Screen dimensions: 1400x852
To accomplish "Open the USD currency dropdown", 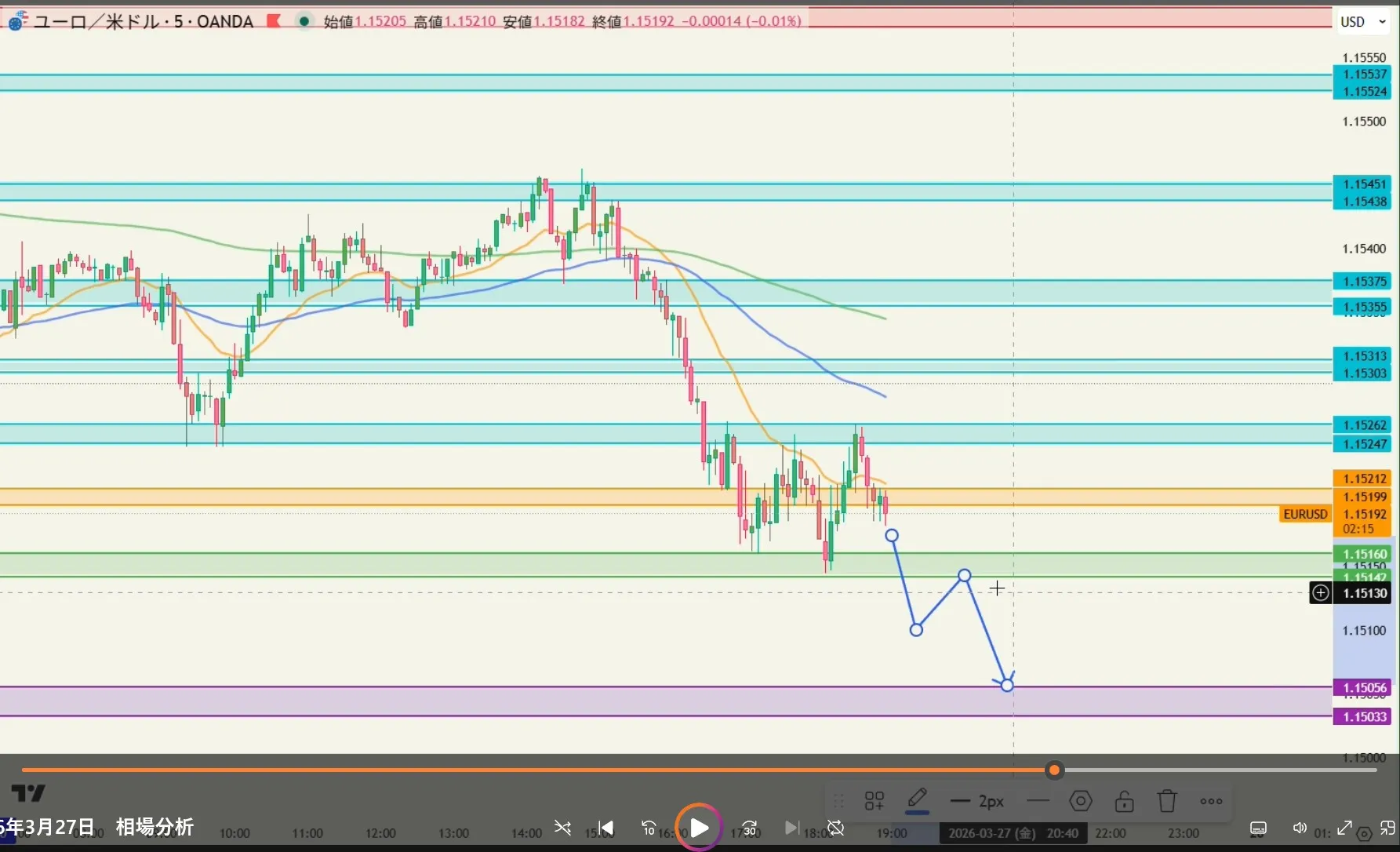I will 1363,22.
